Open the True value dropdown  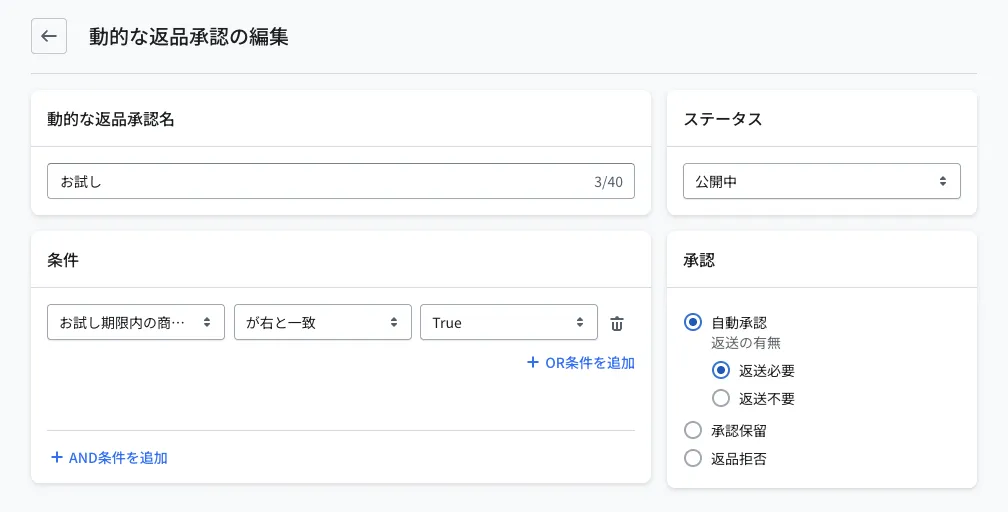[509, 322]
